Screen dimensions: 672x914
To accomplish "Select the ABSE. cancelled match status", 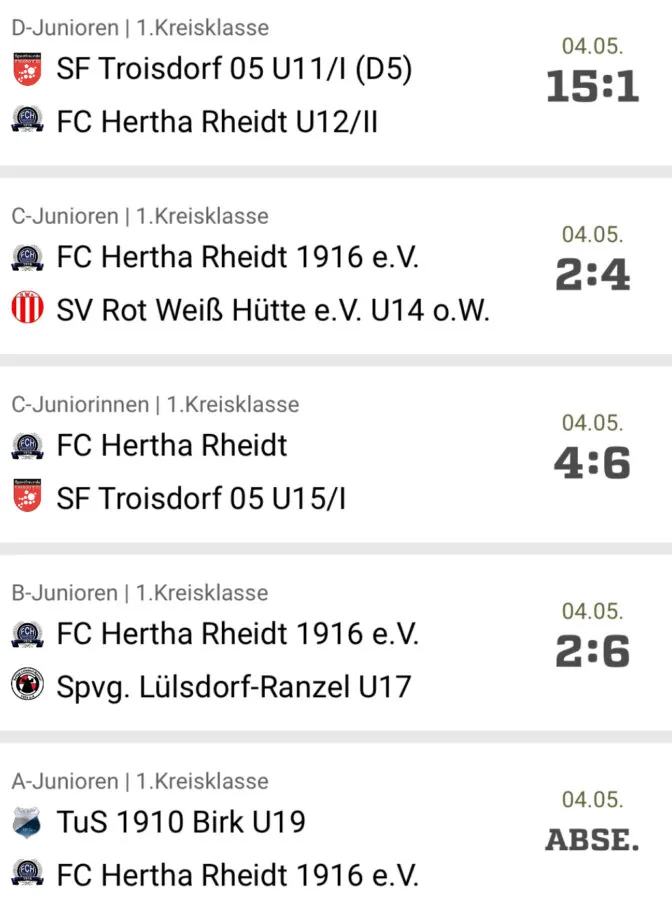I will pos(592,840).
